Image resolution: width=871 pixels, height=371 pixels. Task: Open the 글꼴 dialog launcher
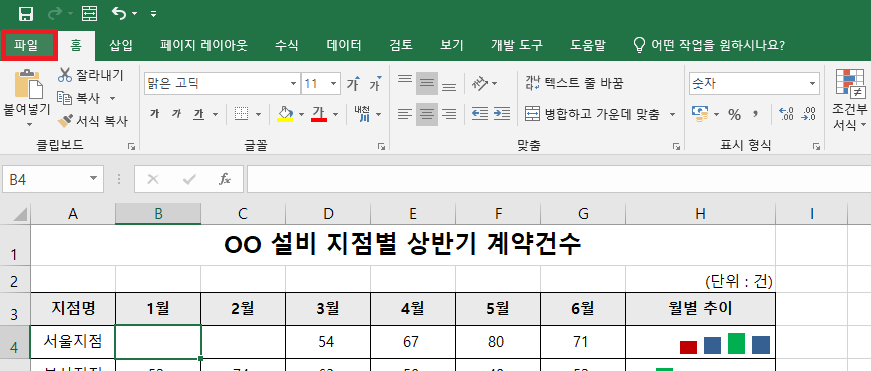click(x=382, y=147)
